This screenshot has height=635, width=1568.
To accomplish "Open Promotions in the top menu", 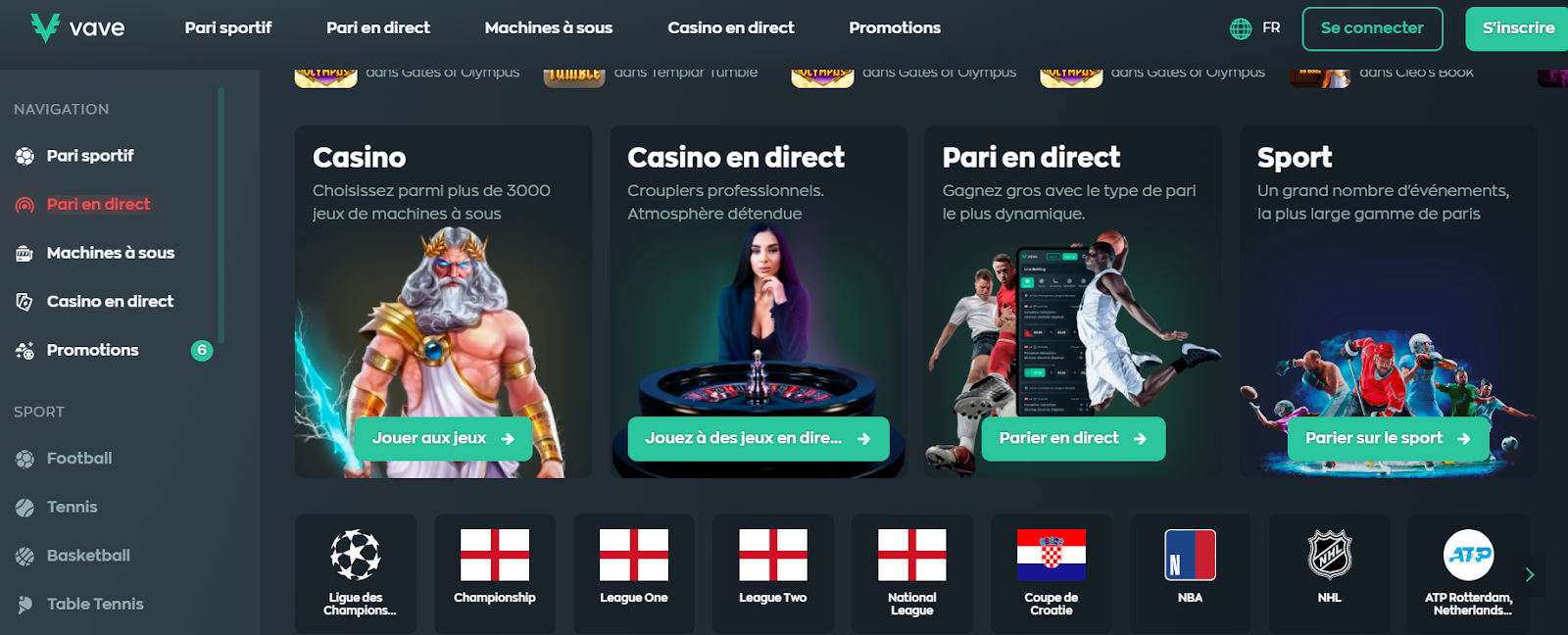I will (x=895, y=28).
